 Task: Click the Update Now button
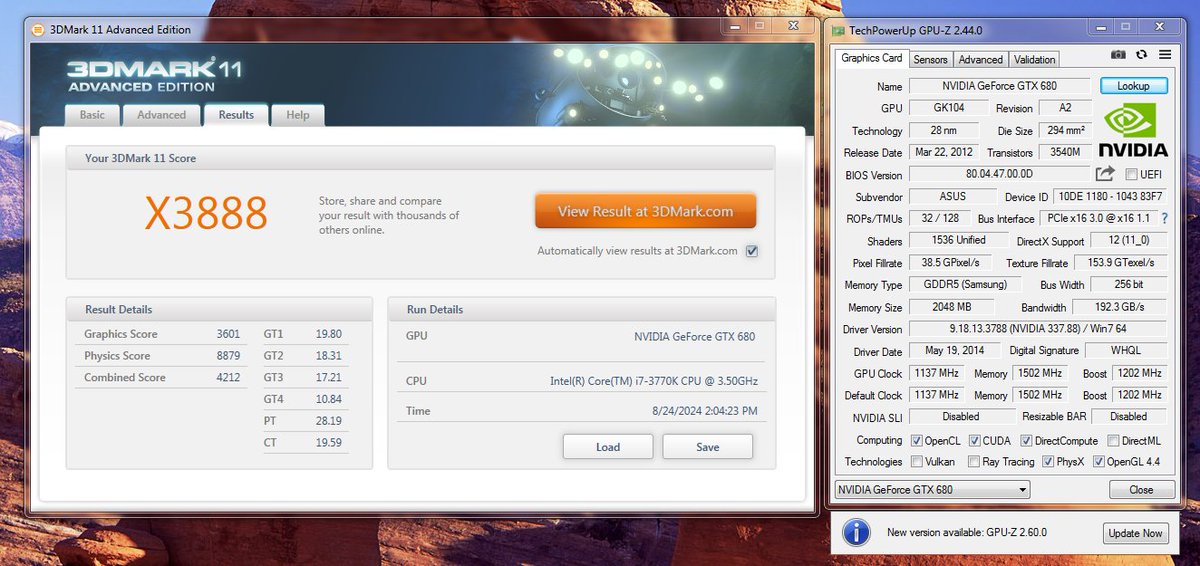(1136, 533)
